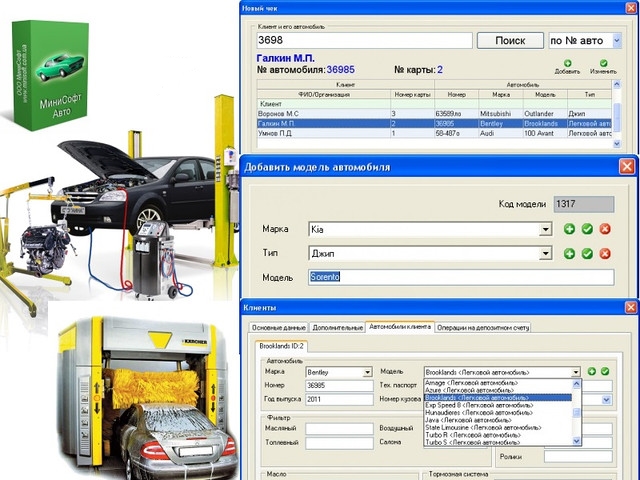Open the Модель dropdown showing Brooklands
640x480 pixels.
(x=576, y=372)
